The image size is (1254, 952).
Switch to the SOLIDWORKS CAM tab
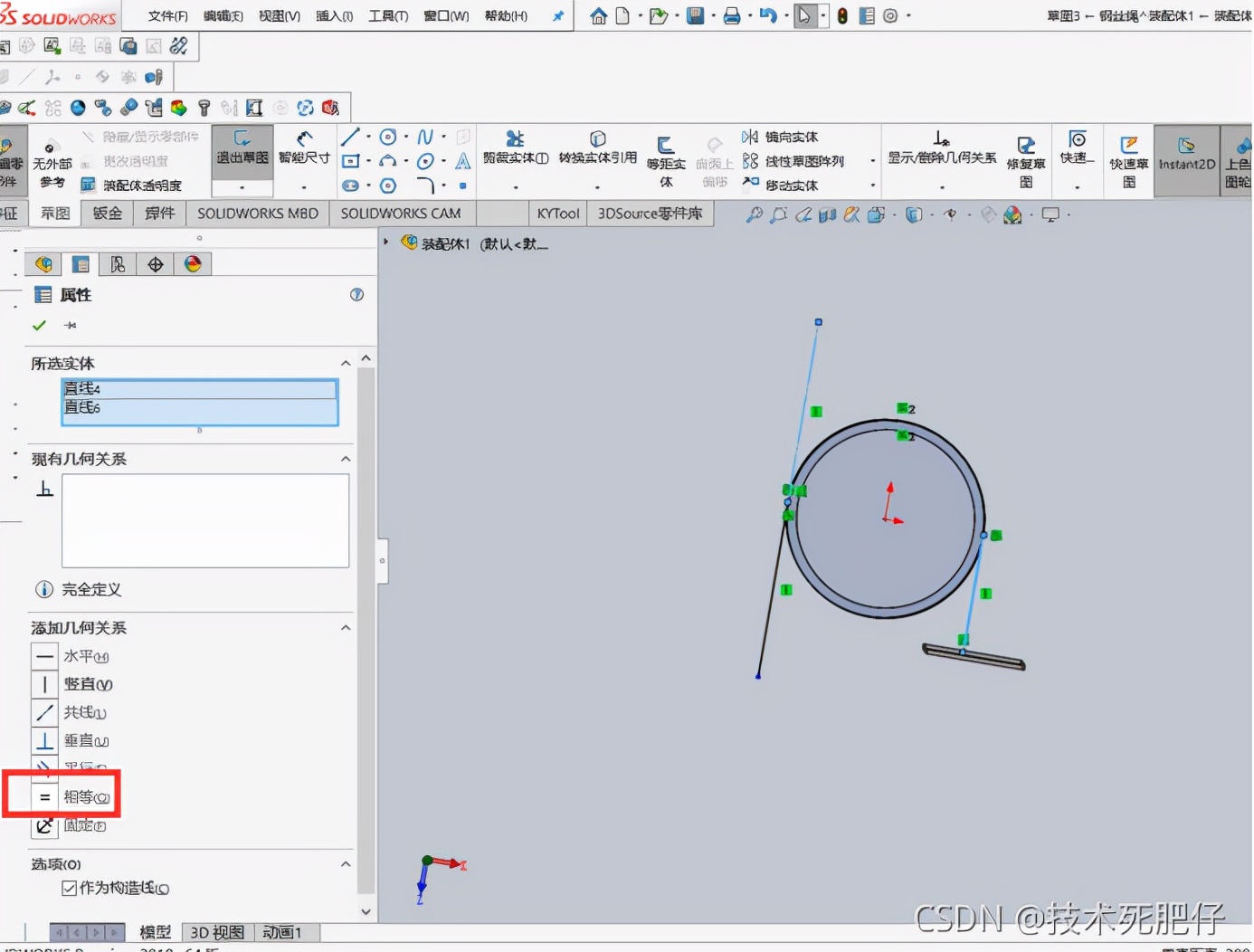[402, 214]
